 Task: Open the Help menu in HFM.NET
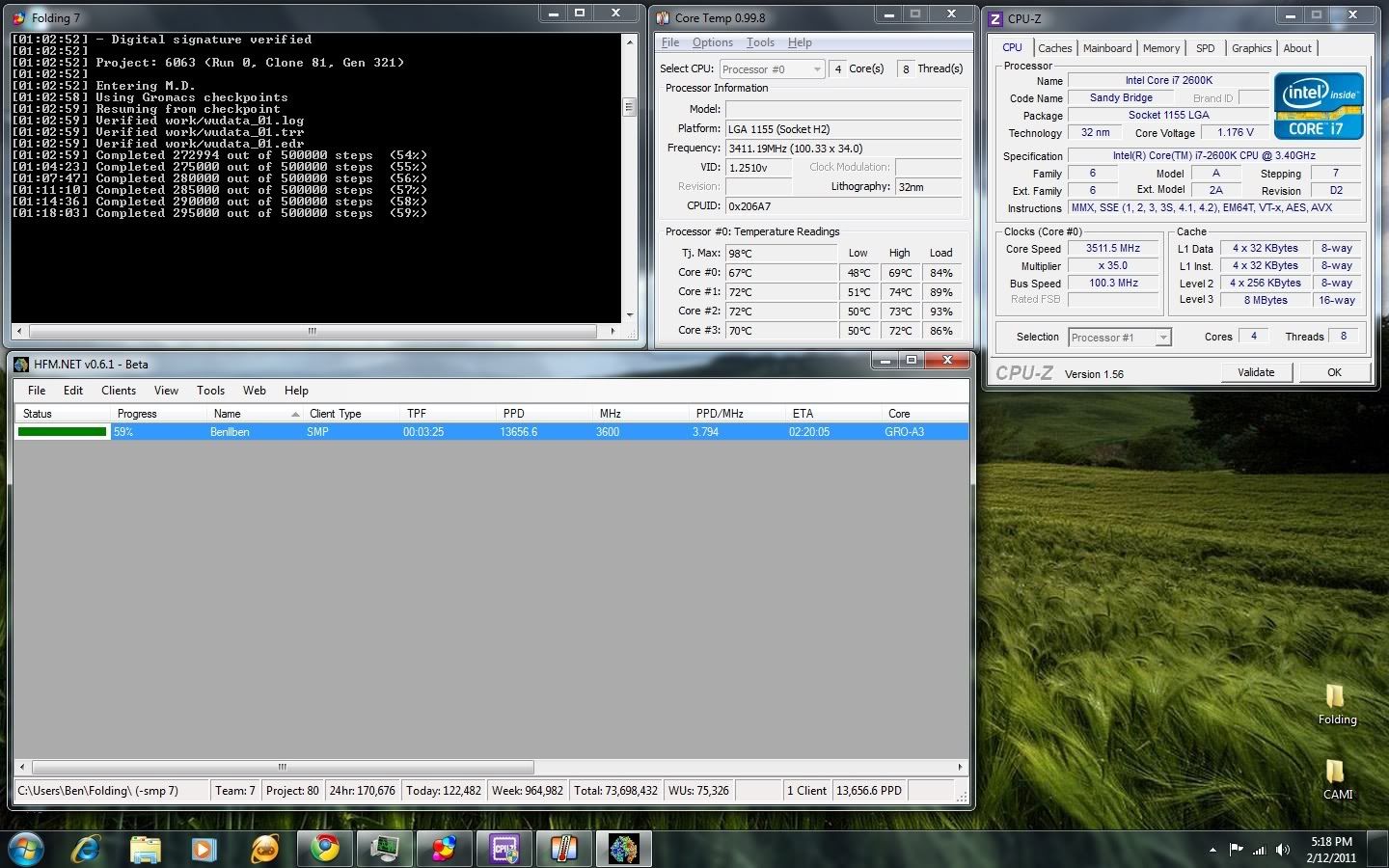click(296, 391)
